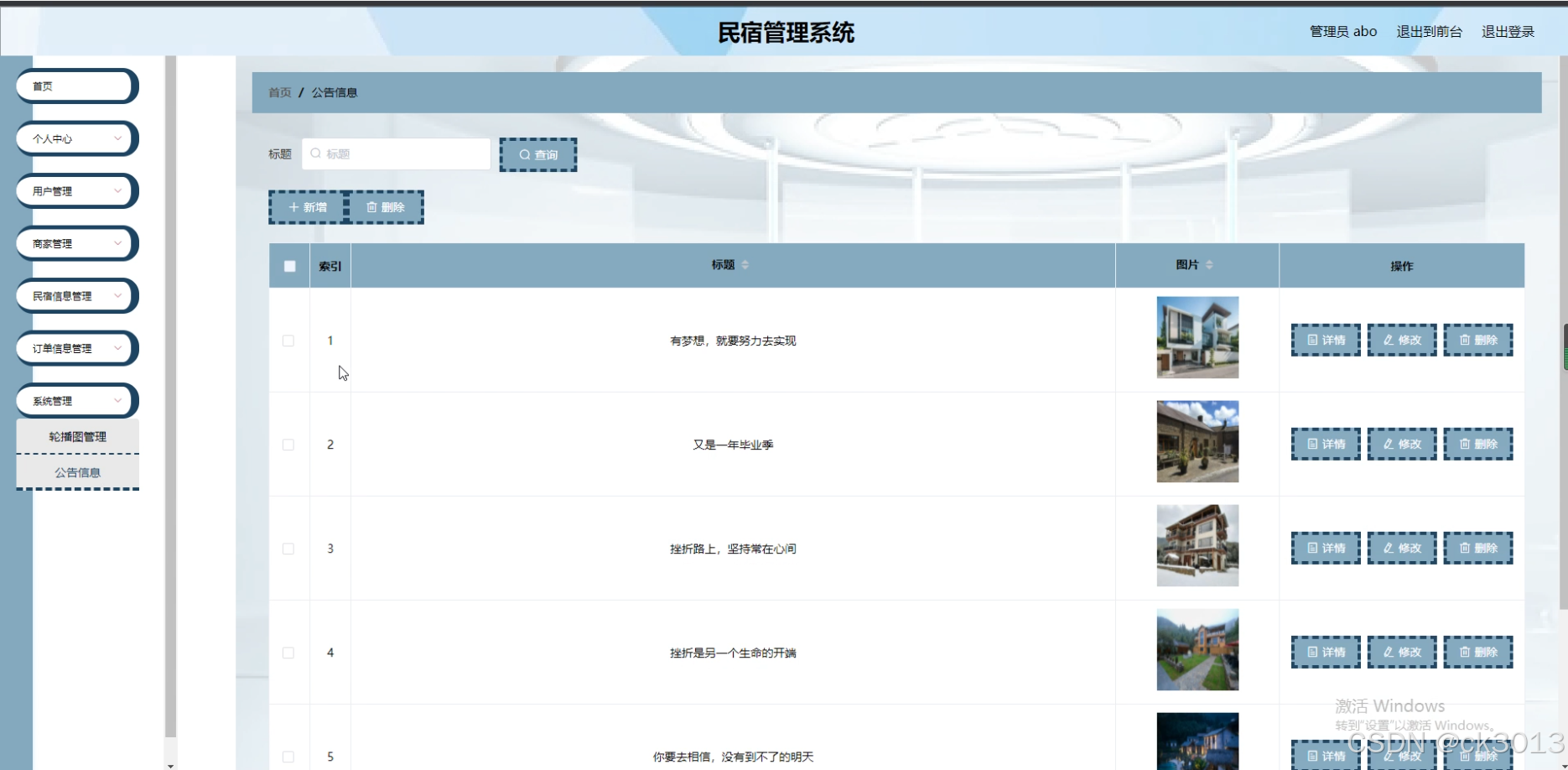The height and width of the screenshot is (770, 1568).
Task: Click 管理员 abo account label
Action: pyautogui.click(x=1343, y=31)
